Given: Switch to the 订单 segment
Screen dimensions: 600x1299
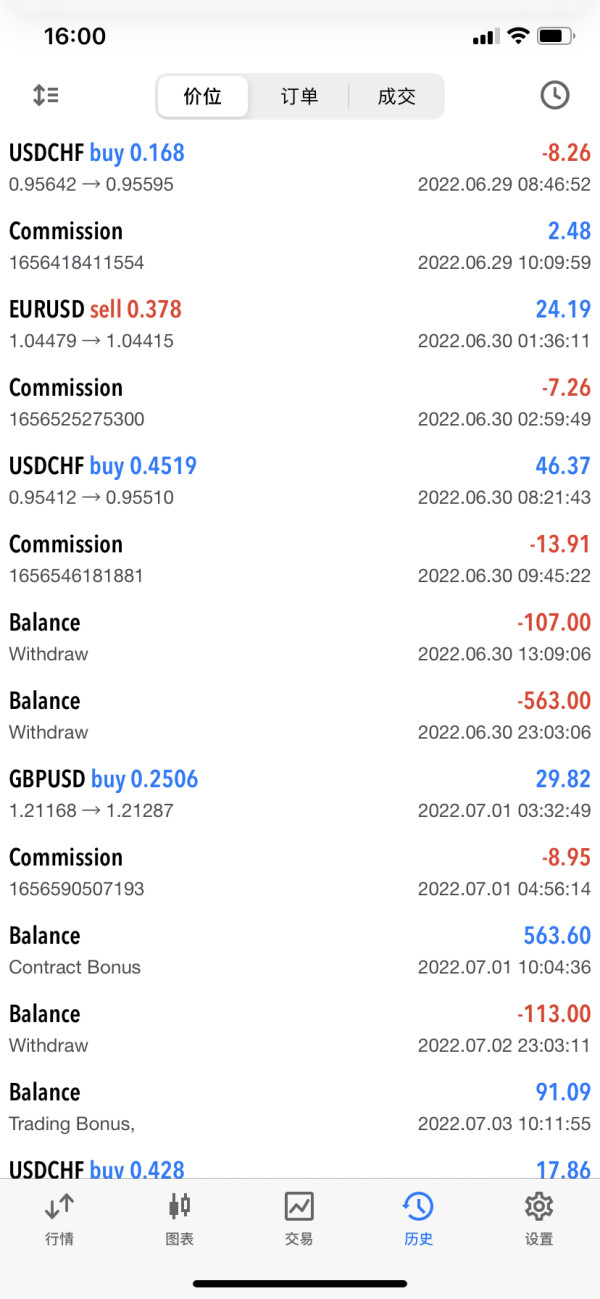Looking at the screenshot, I should point(299,97).
